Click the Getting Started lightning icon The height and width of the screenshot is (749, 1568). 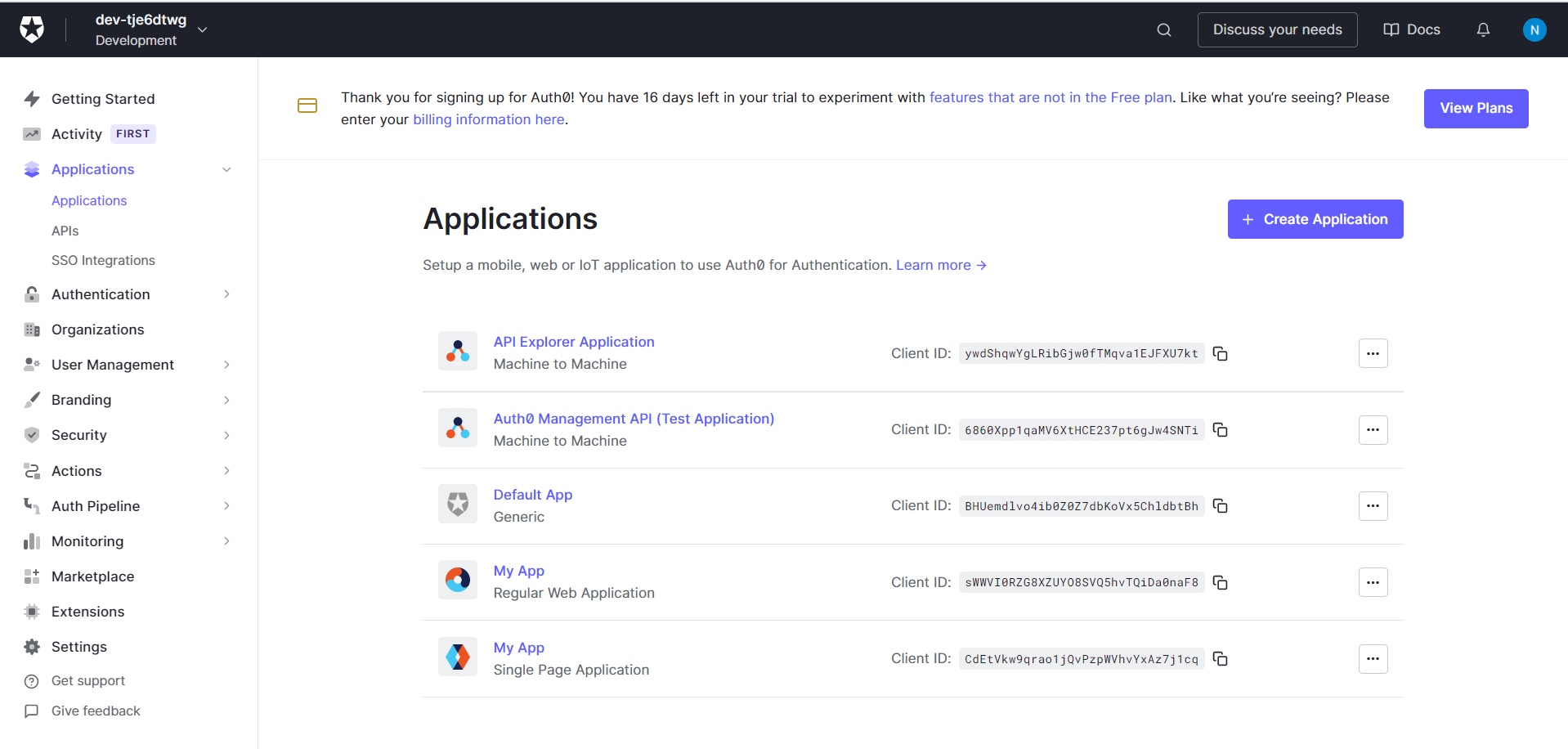32,99
